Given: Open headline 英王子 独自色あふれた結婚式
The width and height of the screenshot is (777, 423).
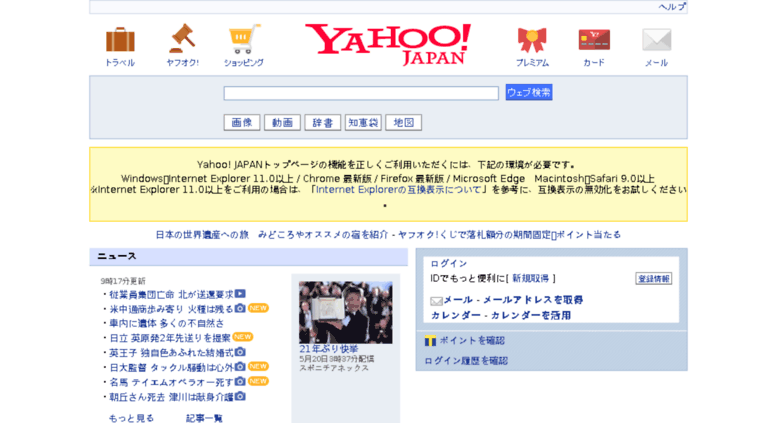Looking at the screenshot, I should point(171,353).
